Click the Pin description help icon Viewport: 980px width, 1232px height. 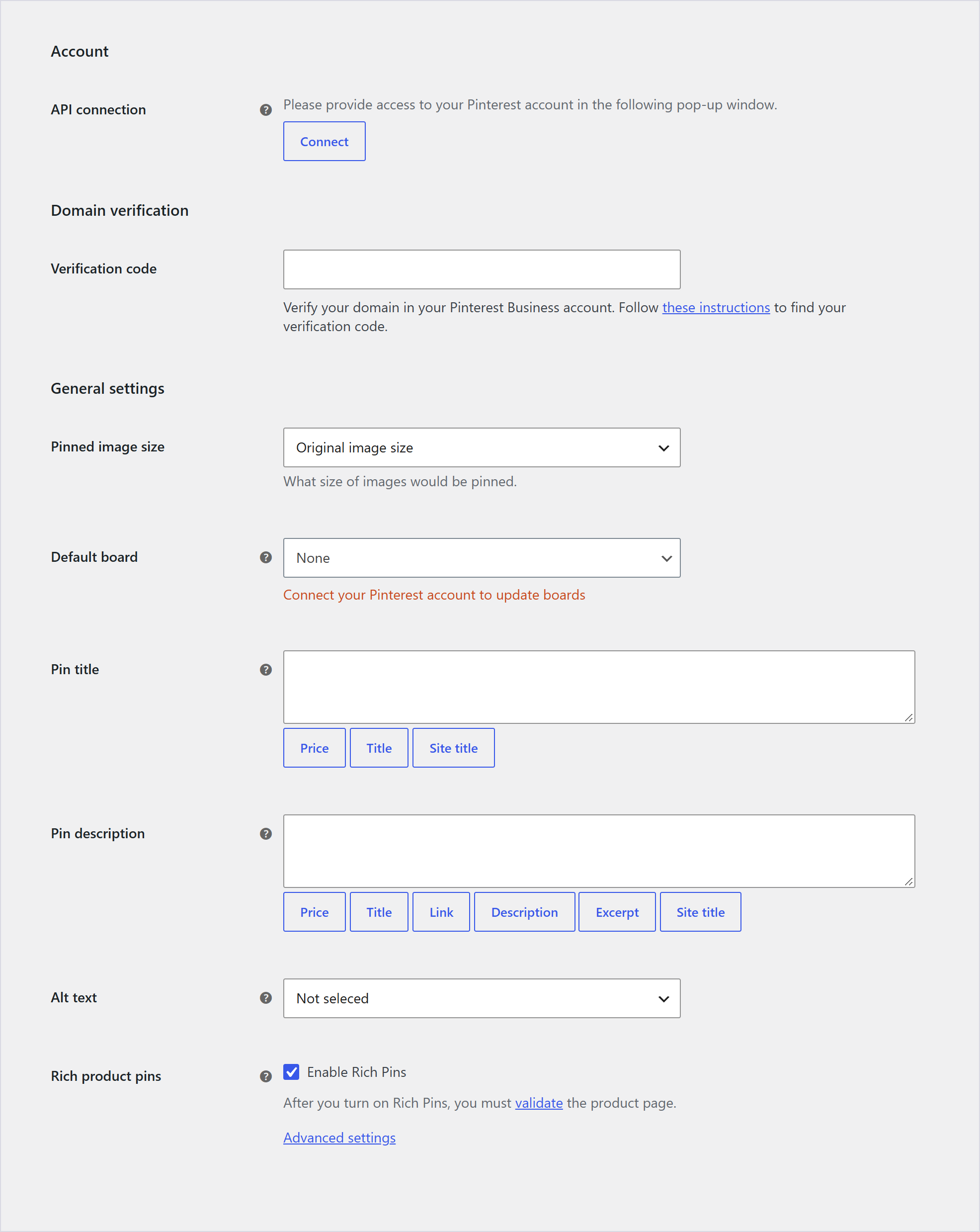pyautogui.click(x=265, y=834)
